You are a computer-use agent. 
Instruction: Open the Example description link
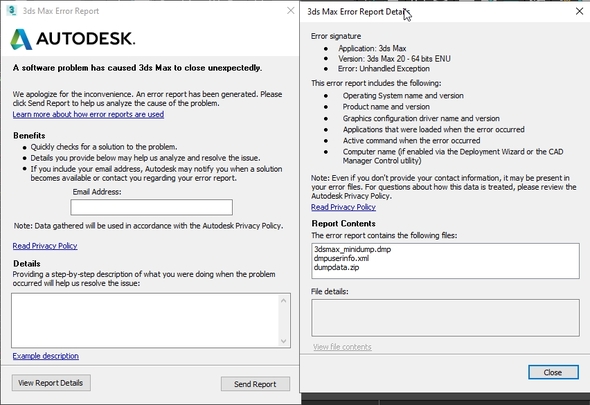click(x=46, y=356)
